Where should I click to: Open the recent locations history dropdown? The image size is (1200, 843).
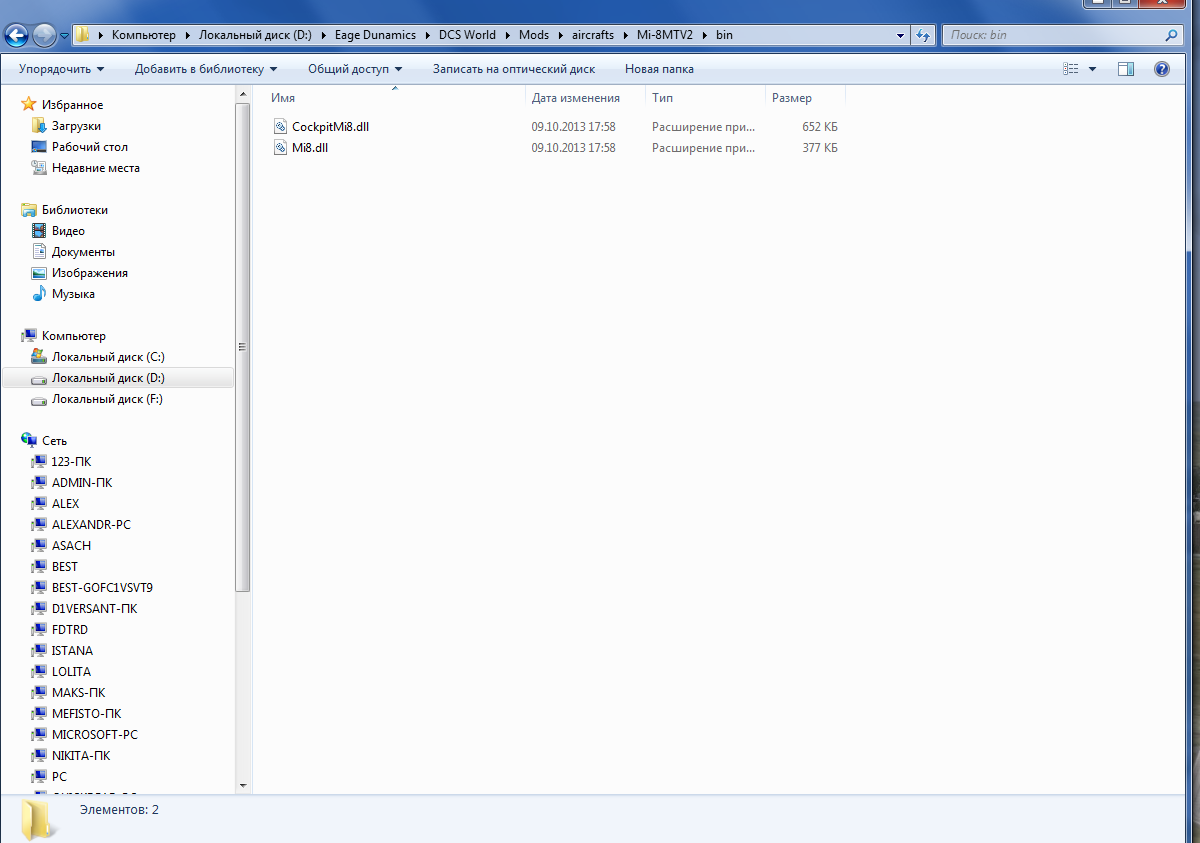[x=64, y=36]
